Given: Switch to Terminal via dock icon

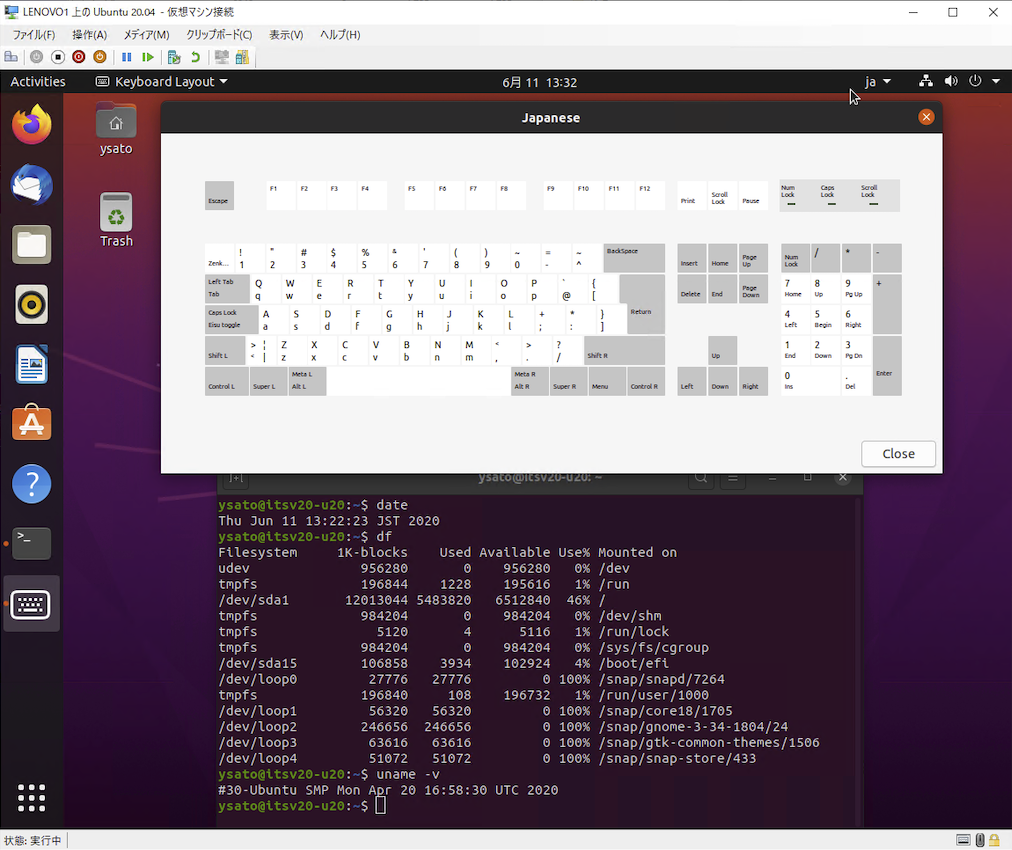Looking at the screenshot, I should [32, 543].
